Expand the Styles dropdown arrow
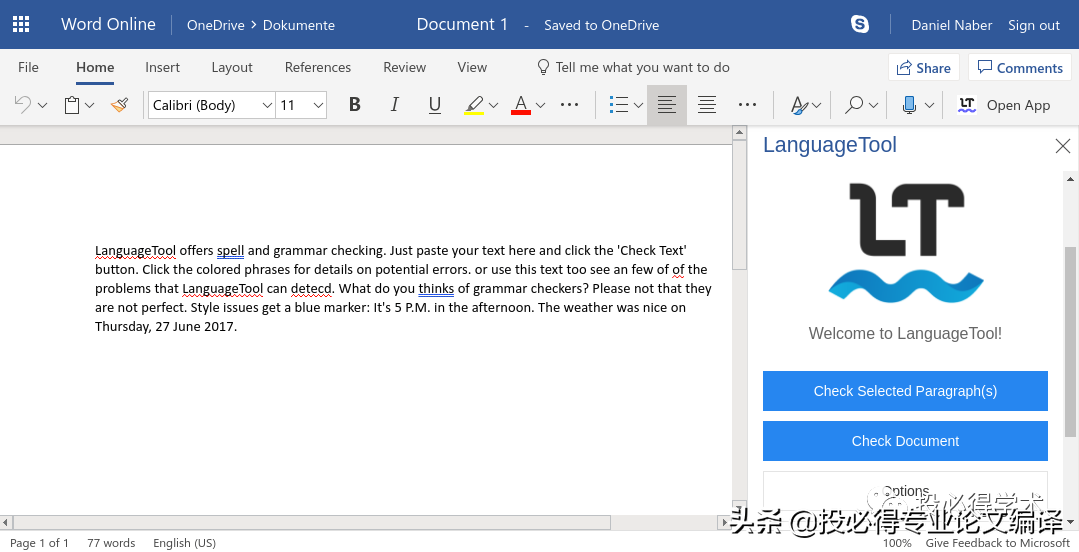Viewport: 1079px width, 552px height. (816, 105)
